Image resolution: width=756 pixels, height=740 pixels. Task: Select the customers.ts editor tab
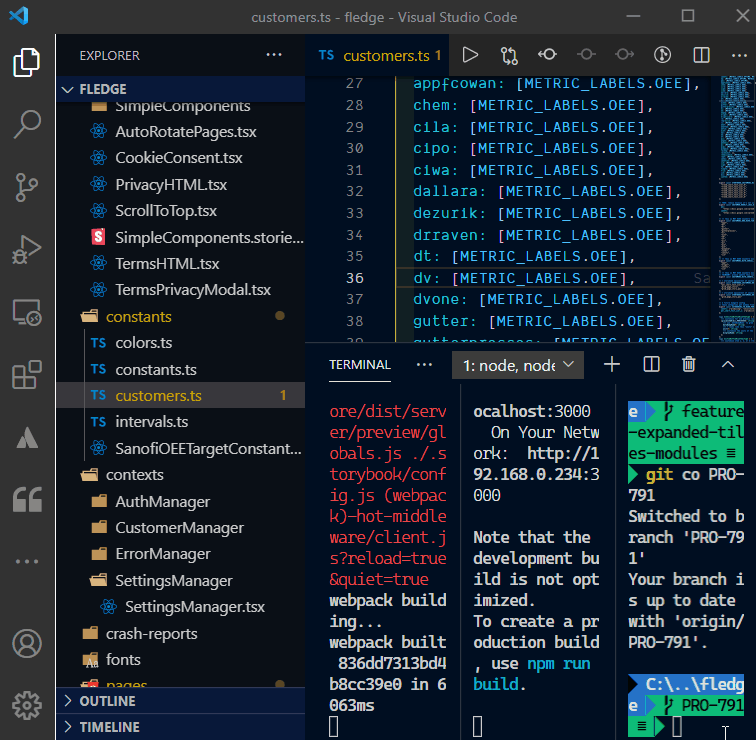(378, 55)
